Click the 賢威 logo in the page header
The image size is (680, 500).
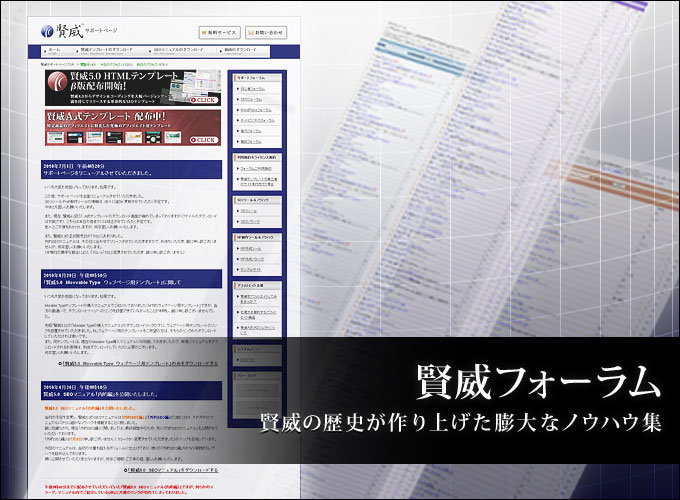(x=62, y=31)
